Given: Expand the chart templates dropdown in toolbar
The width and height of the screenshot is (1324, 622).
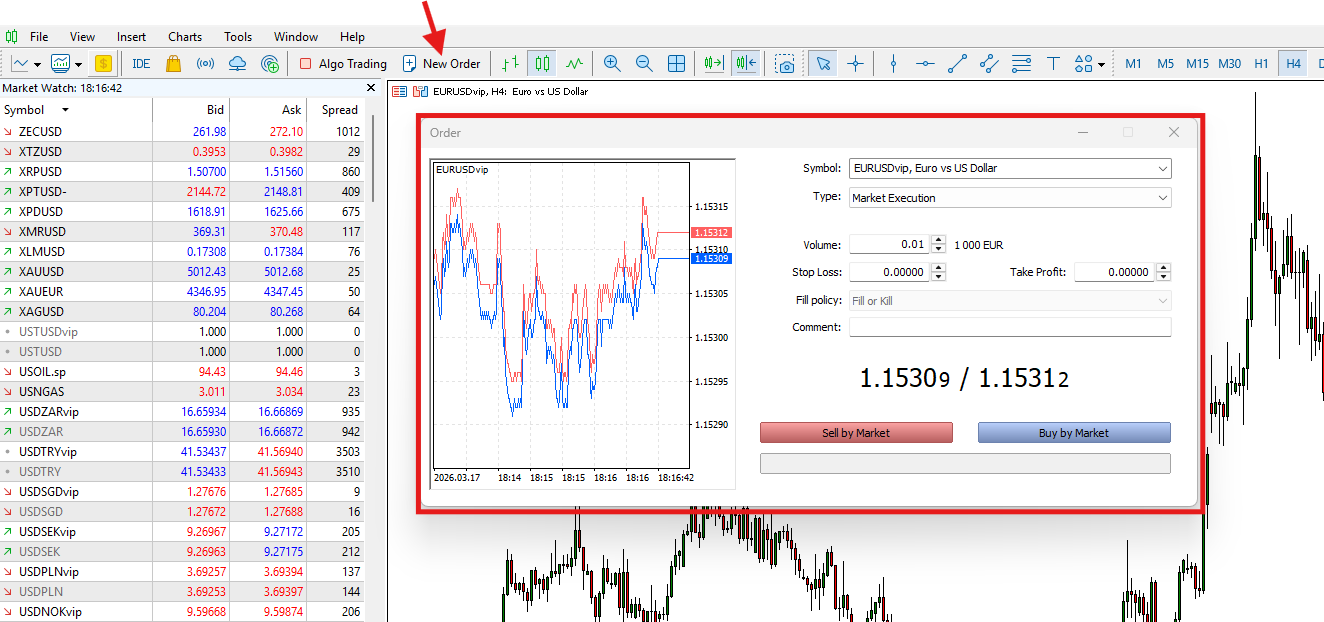Looking at the screenshot, I should click(x=78, y=64).
